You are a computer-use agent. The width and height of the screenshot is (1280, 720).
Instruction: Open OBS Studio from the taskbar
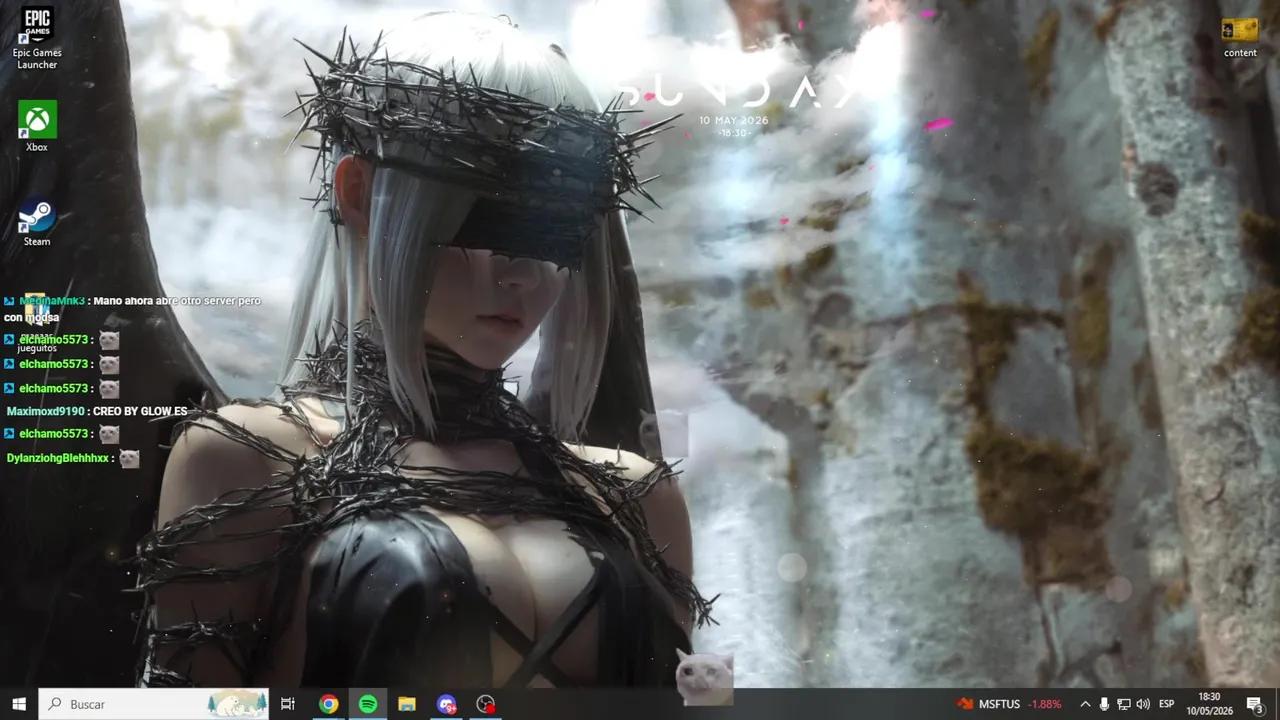486,704
